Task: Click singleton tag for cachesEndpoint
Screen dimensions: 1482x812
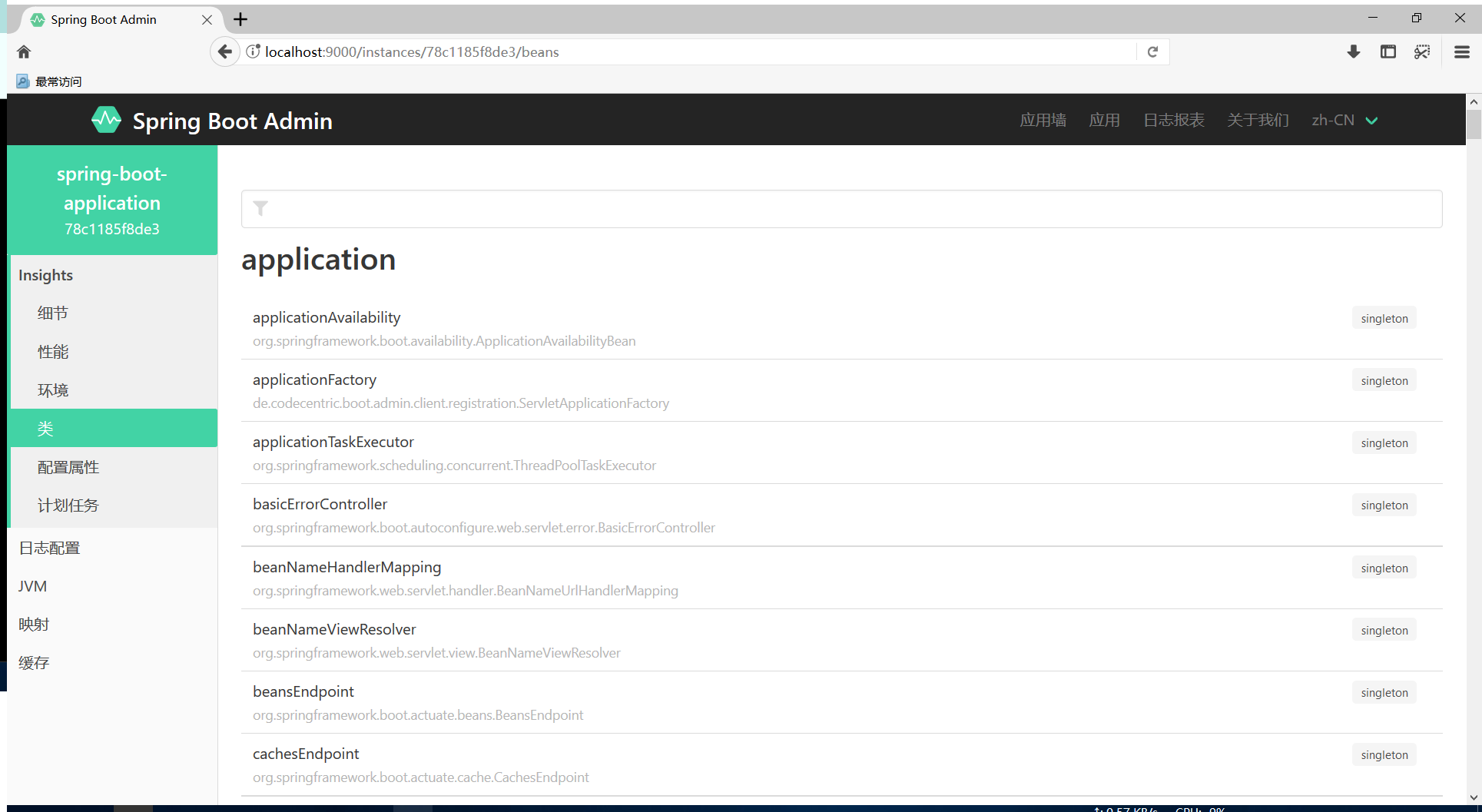Action: (x=1384, y=754)
